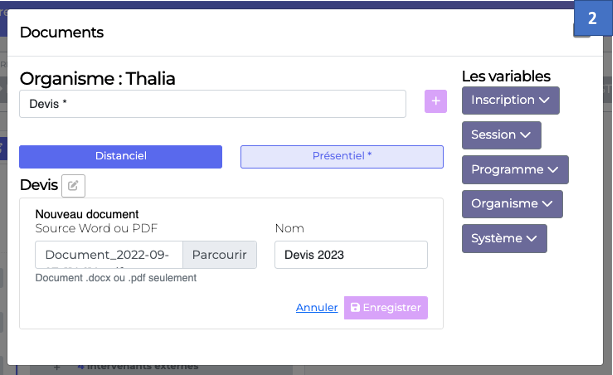Click the pink plus icon button
Image resolution: width=613 pixels, height=375 pixels.
pos(436,101)
